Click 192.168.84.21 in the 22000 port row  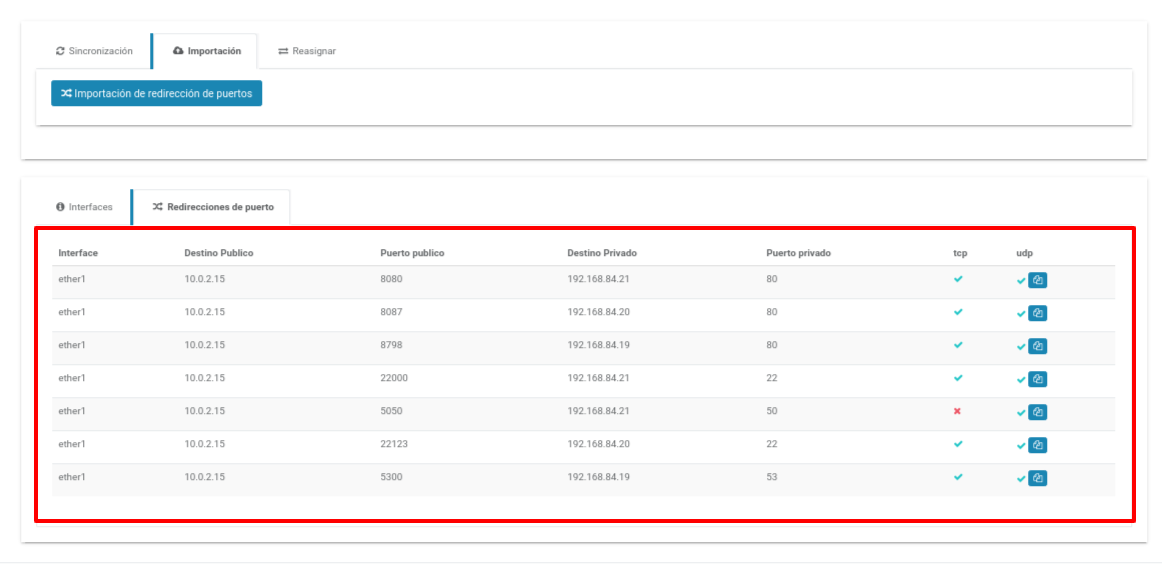[598, 378]
